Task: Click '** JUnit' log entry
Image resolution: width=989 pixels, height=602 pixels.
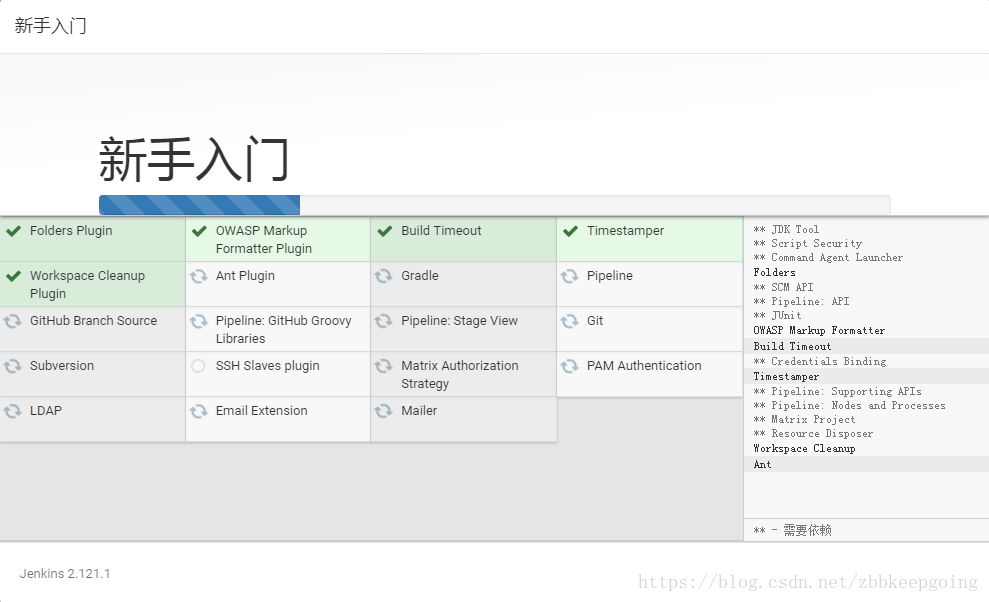Action: tap(778, 316)
